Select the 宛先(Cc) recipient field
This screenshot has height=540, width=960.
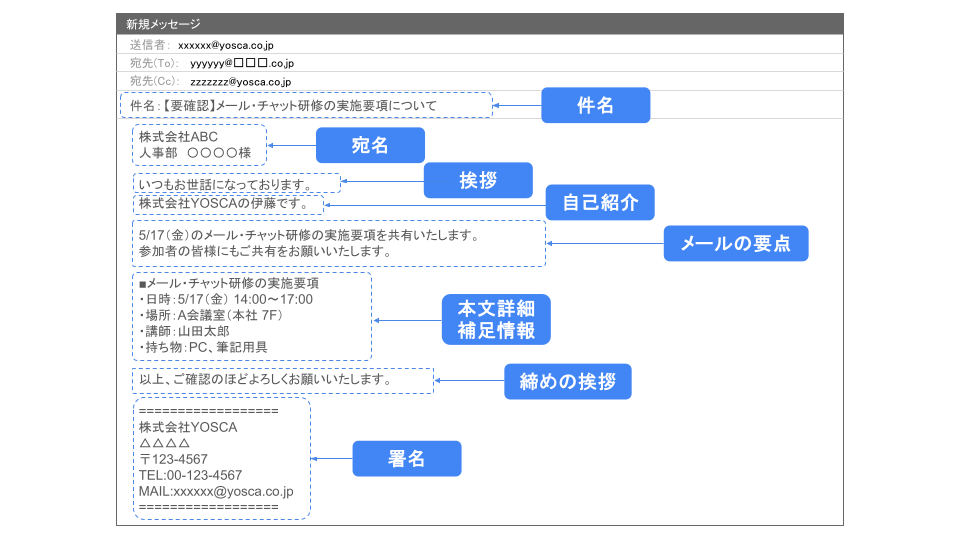[240, 81]
